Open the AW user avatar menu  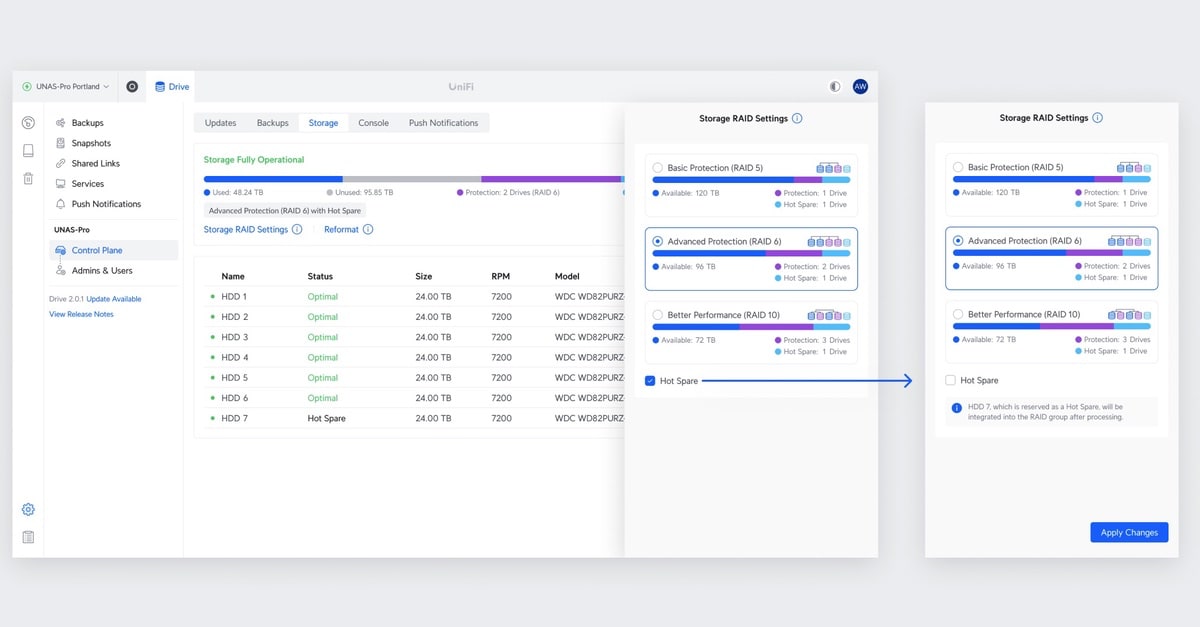(860, 87)
